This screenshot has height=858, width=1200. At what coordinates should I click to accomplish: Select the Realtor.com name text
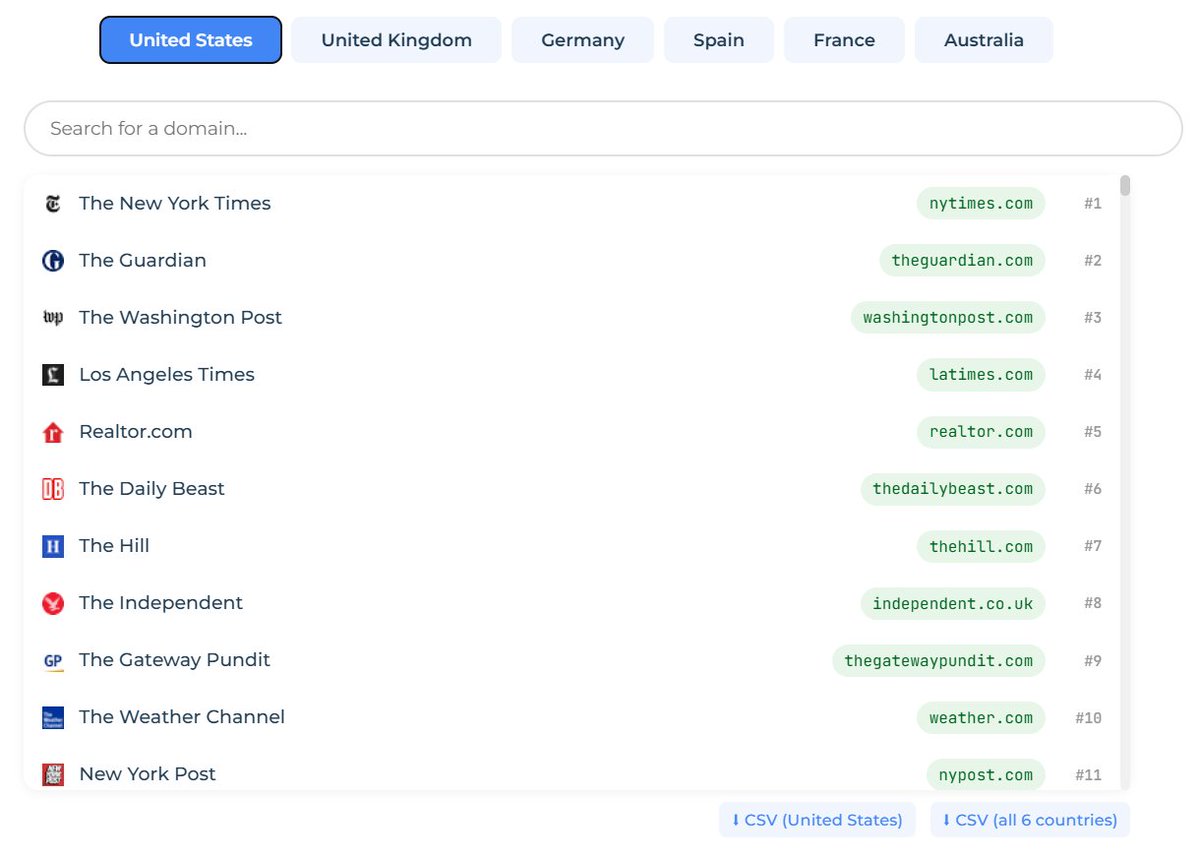(x=136, y=431)
